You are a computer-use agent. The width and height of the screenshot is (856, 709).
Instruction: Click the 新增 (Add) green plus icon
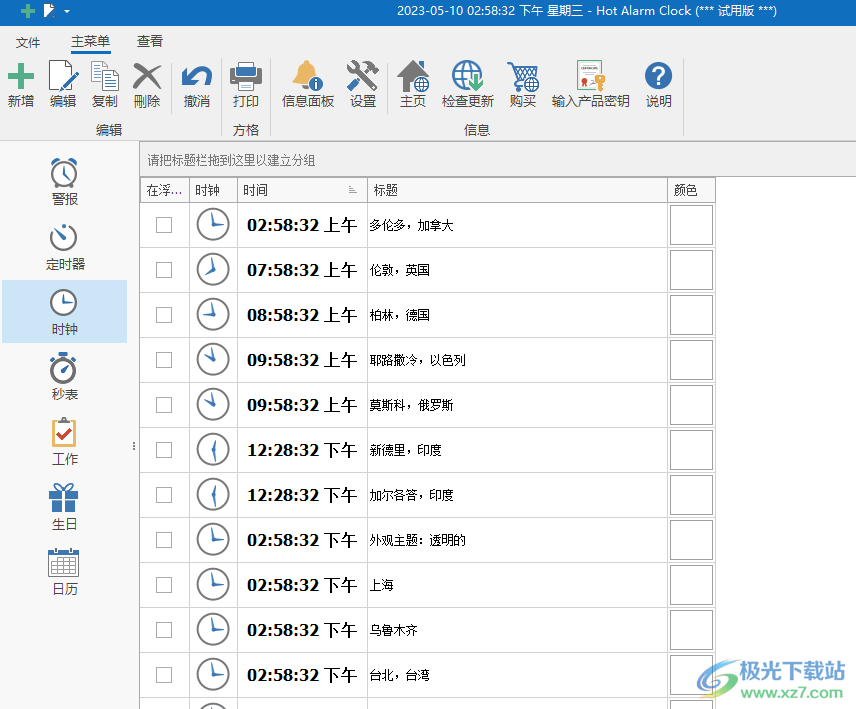(21, 76)
